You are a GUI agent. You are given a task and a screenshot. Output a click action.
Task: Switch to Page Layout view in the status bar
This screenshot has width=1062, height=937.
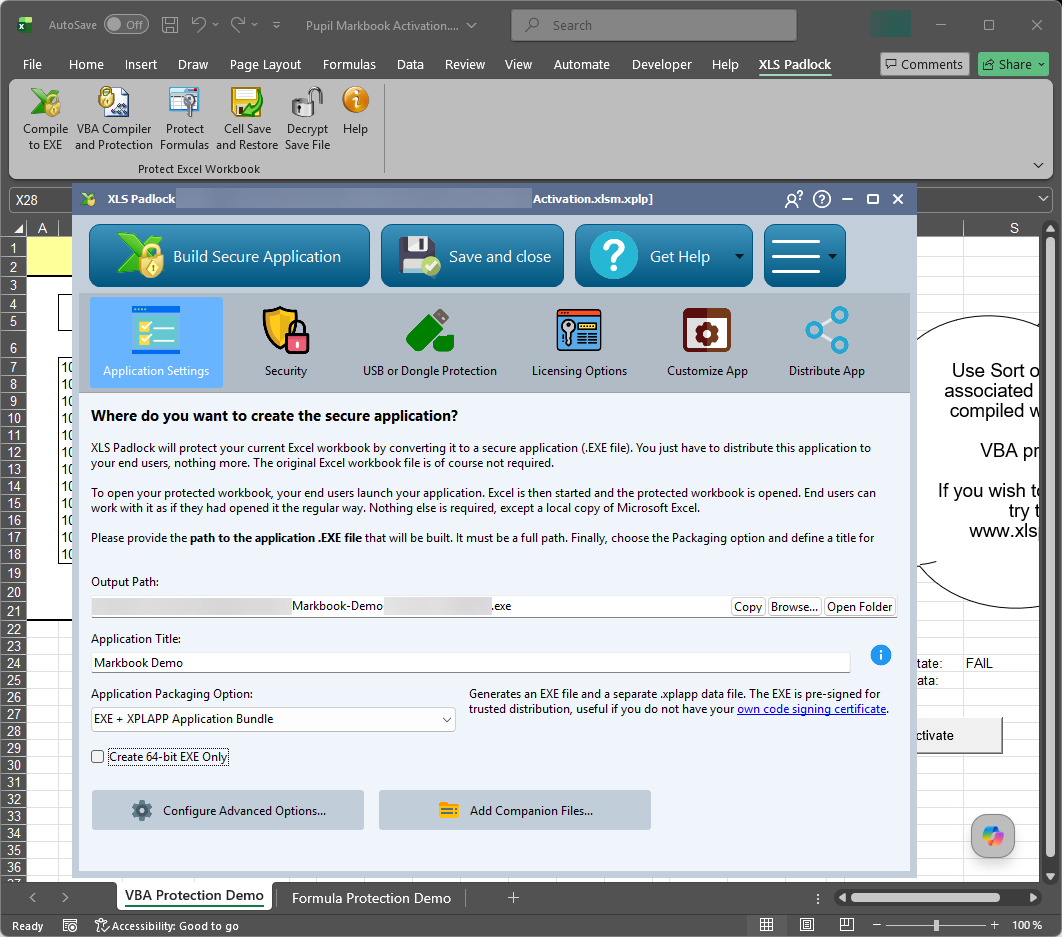(x=807, y=925)
